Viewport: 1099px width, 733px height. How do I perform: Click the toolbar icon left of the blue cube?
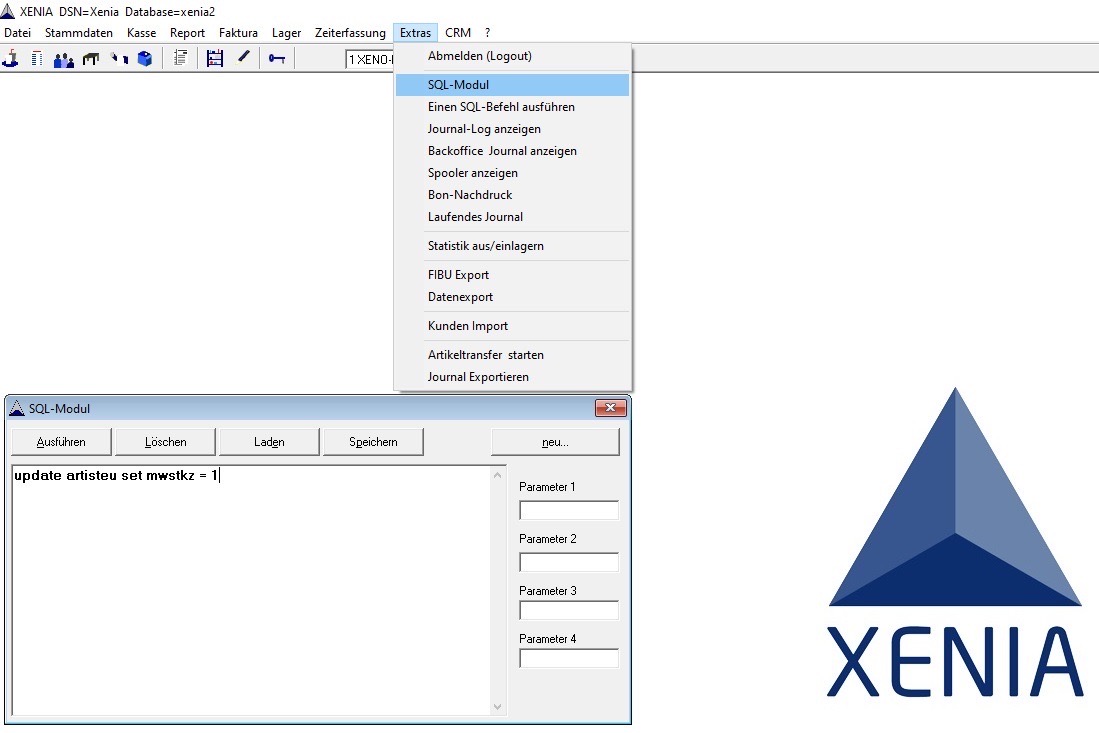coord(119,59)
